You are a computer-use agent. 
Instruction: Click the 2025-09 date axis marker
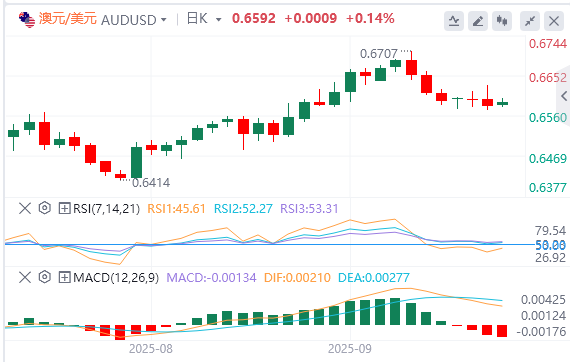350,349
